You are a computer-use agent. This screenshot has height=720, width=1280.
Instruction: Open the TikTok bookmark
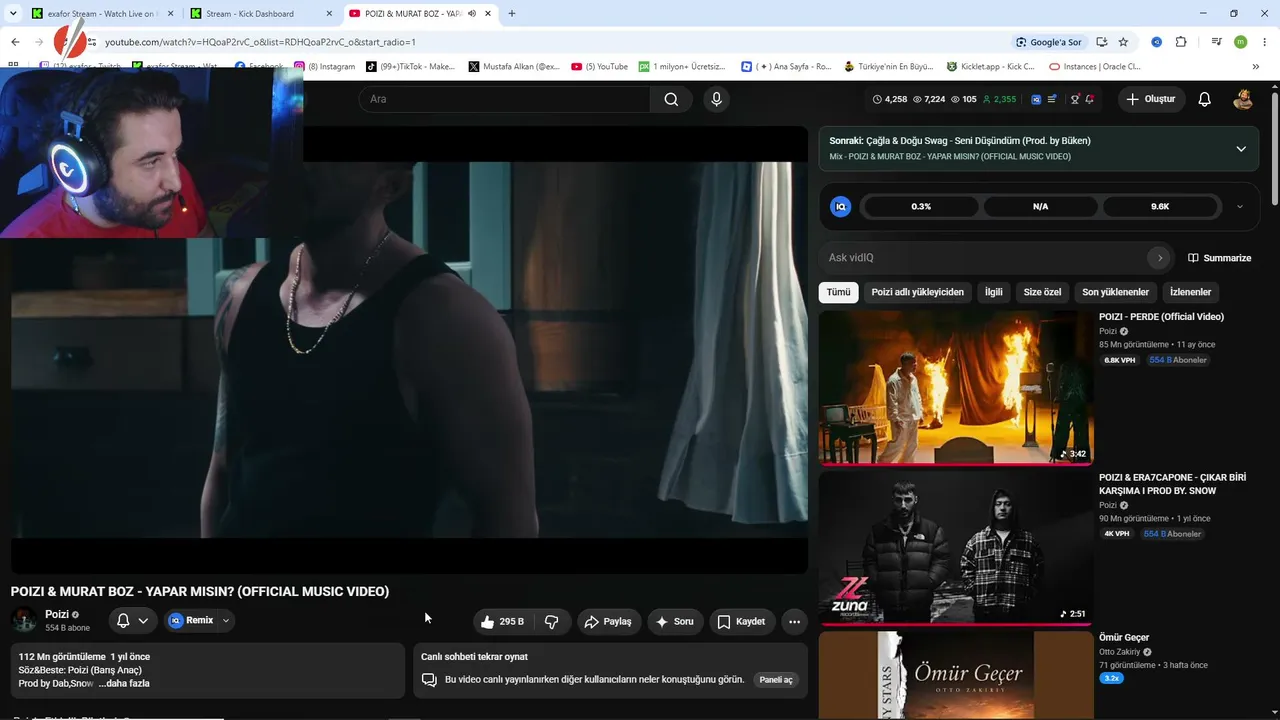pos(410,67)
